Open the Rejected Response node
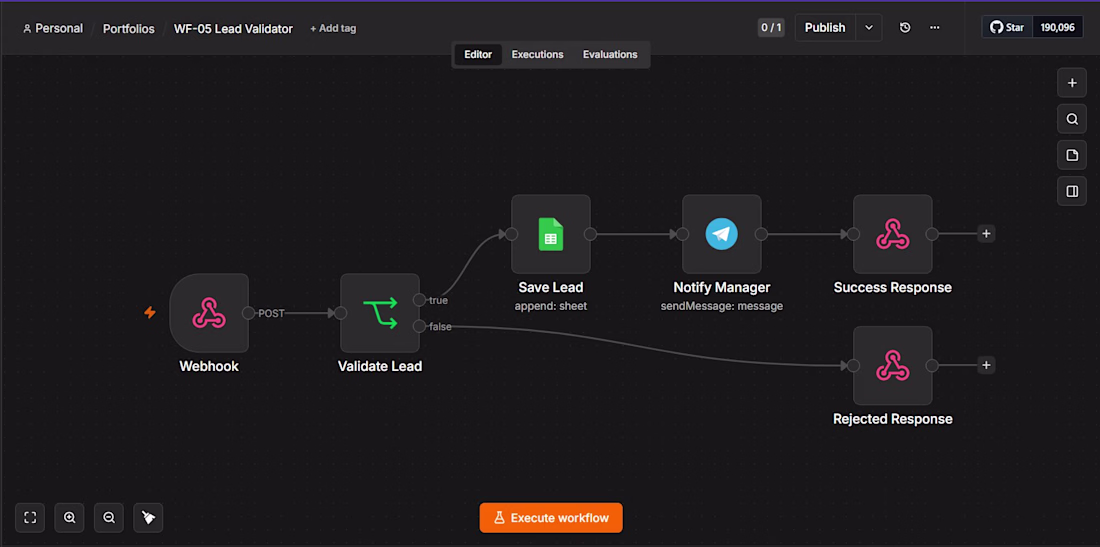The height and width of the screenshot is (547, 1100). [892, 365]
